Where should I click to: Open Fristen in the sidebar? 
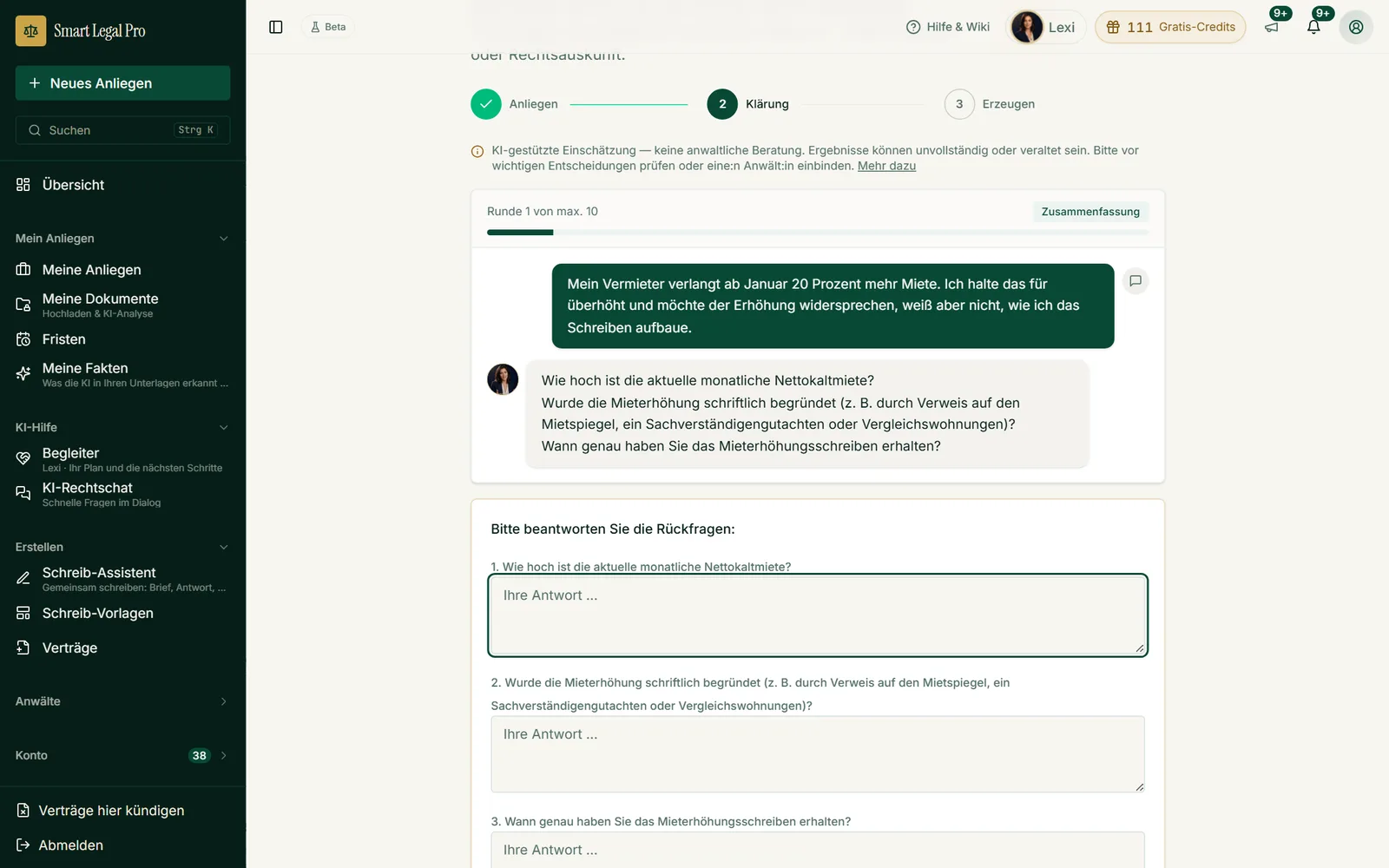[x=122, y=339]
